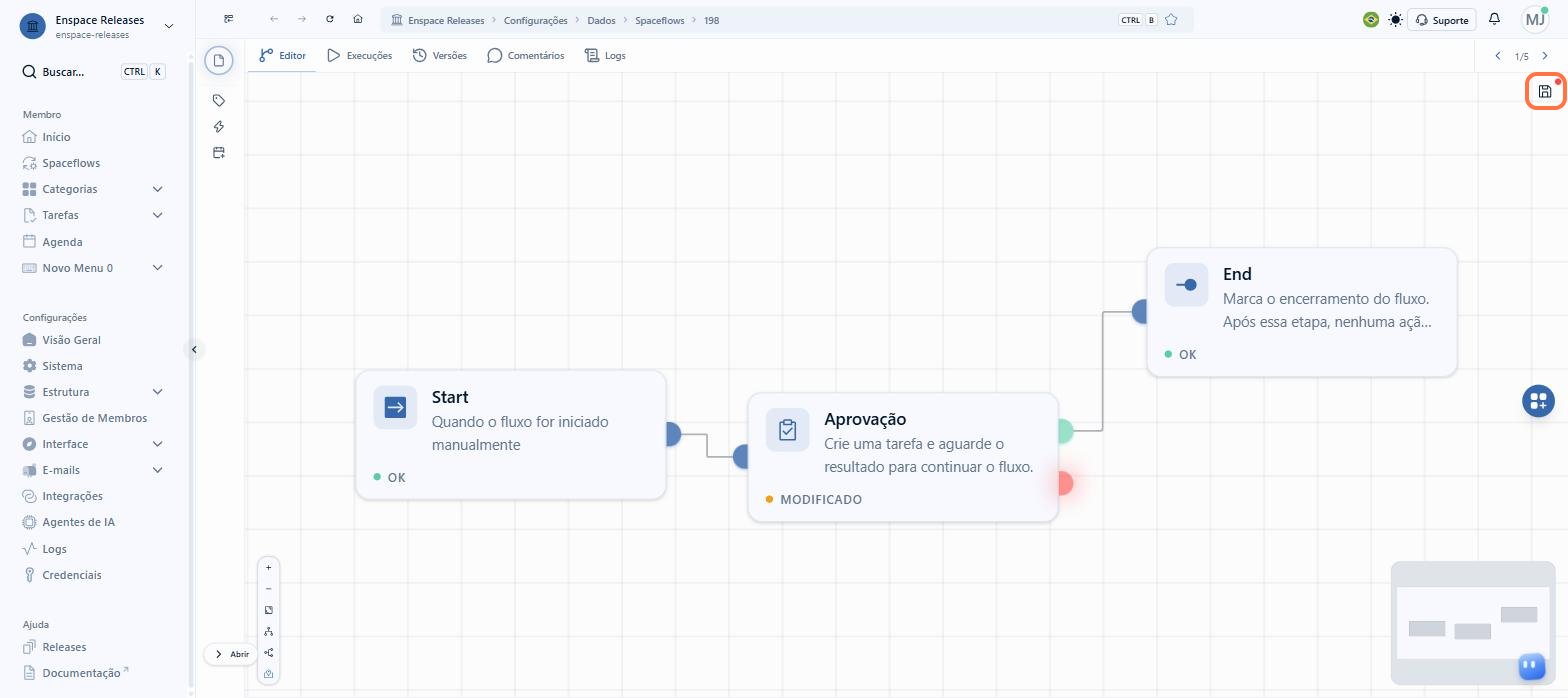This screenshot has width=1568, height=698.
Task: Switch to the Editor tab
Action: point(282,56)
